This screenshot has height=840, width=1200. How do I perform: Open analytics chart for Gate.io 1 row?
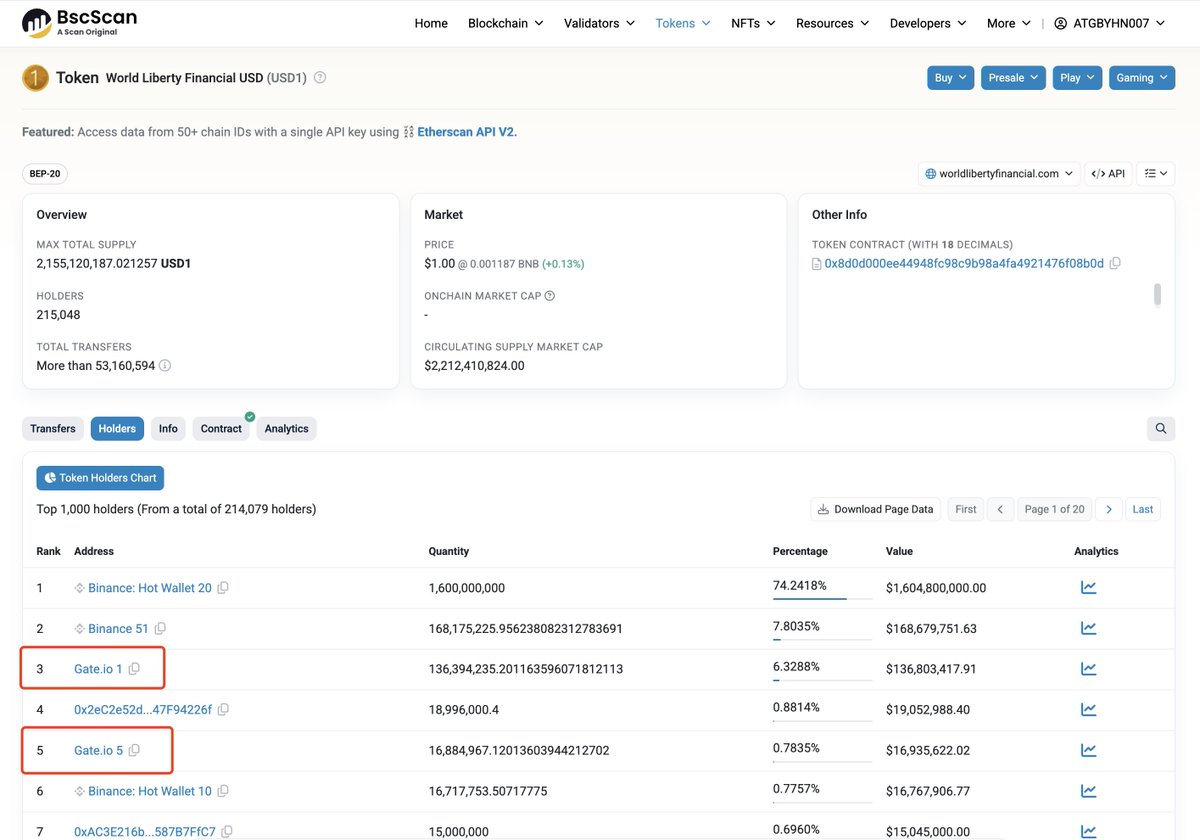1088,669
